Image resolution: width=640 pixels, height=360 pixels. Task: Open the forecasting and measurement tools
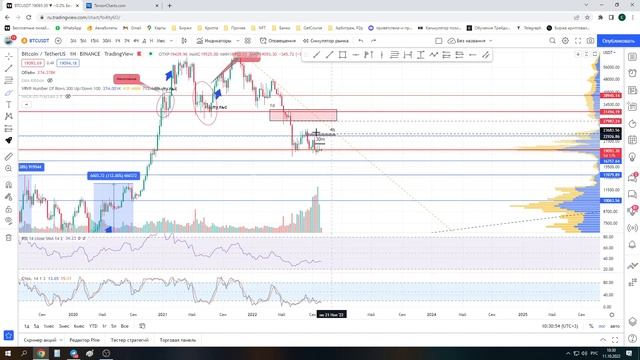tap(9, 129)
